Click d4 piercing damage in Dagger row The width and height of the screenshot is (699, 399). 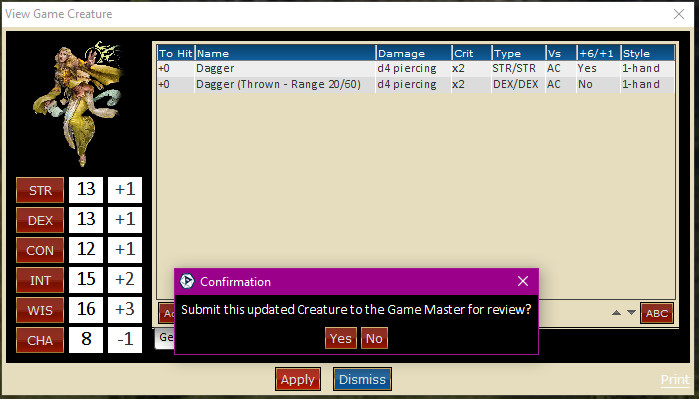click(x=407, y=68)
